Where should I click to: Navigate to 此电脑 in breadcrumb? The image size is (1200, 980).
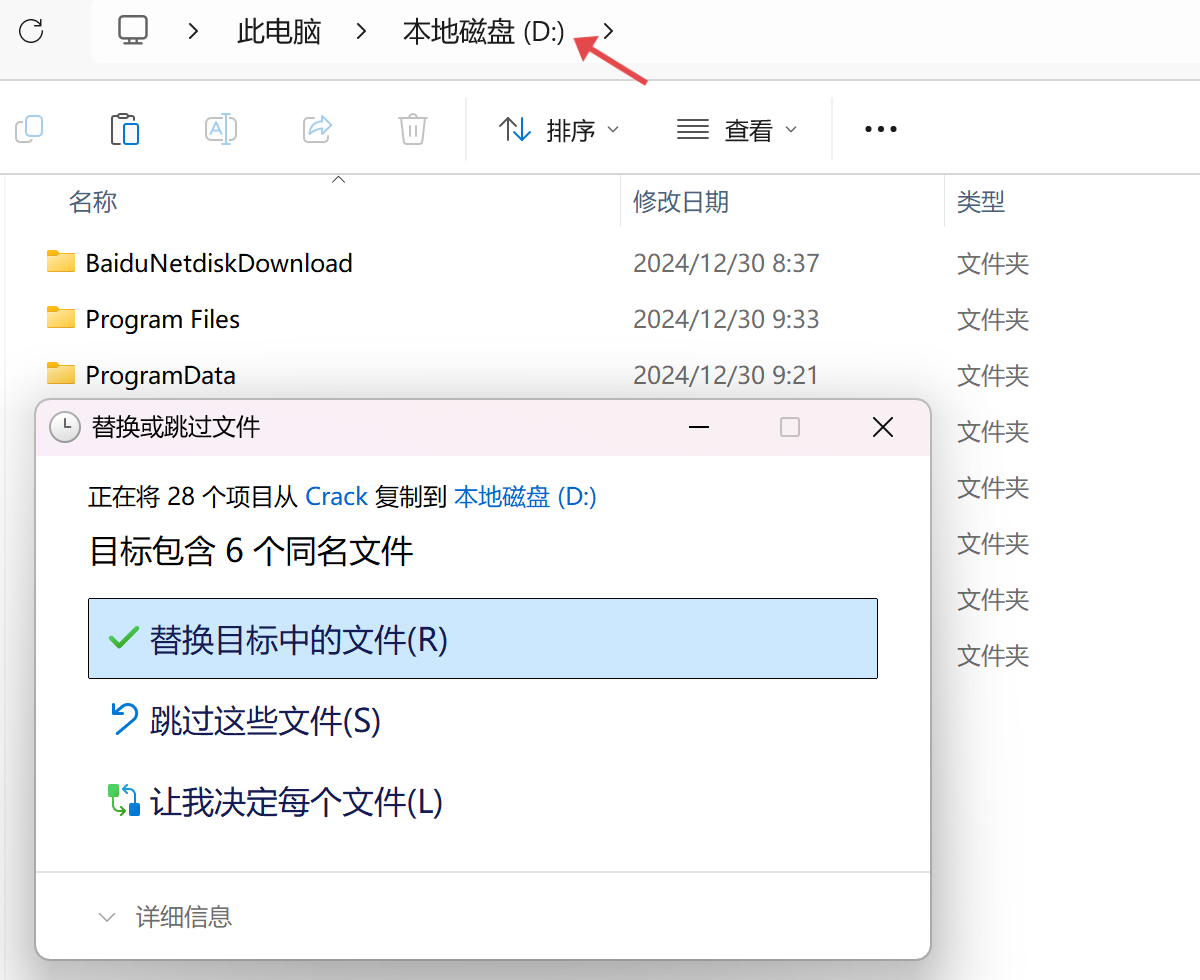coord(279,32)
